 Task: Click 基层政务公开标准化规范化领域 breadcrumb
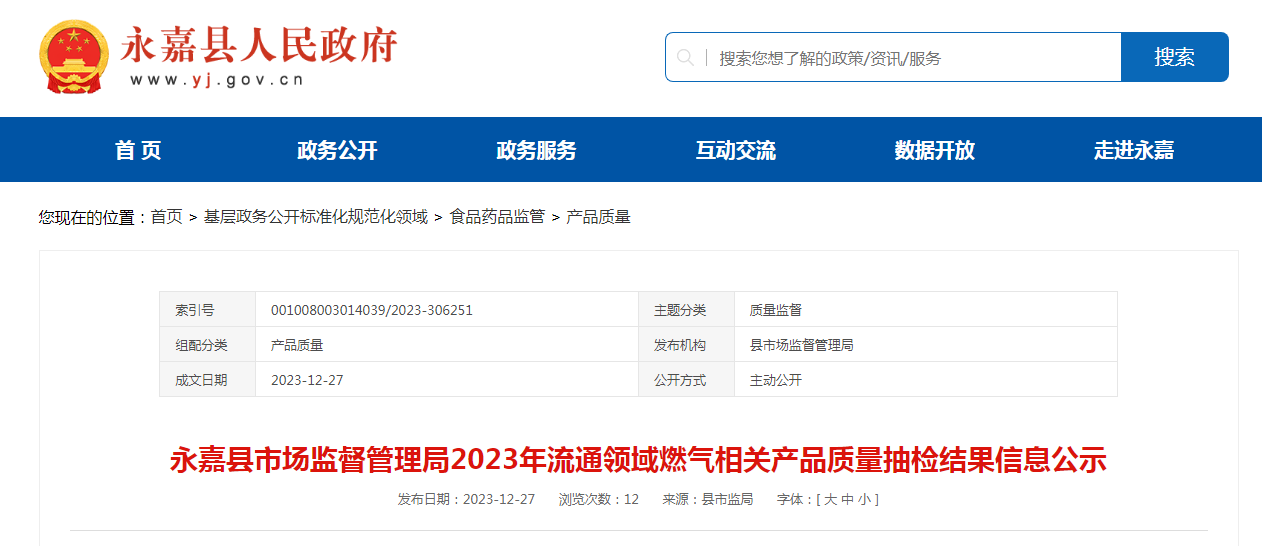[x=316, y=216]
